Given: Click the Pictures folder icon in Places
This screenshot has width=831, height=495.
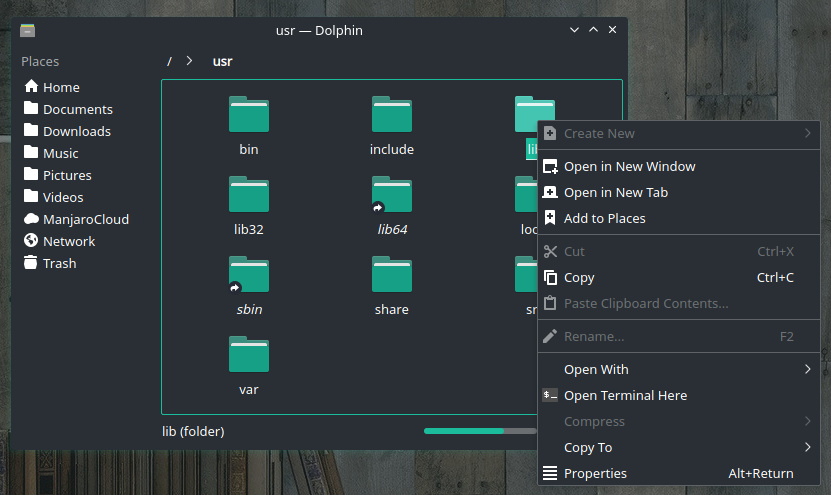Looking at the screenshot, I should coord(31,174).
